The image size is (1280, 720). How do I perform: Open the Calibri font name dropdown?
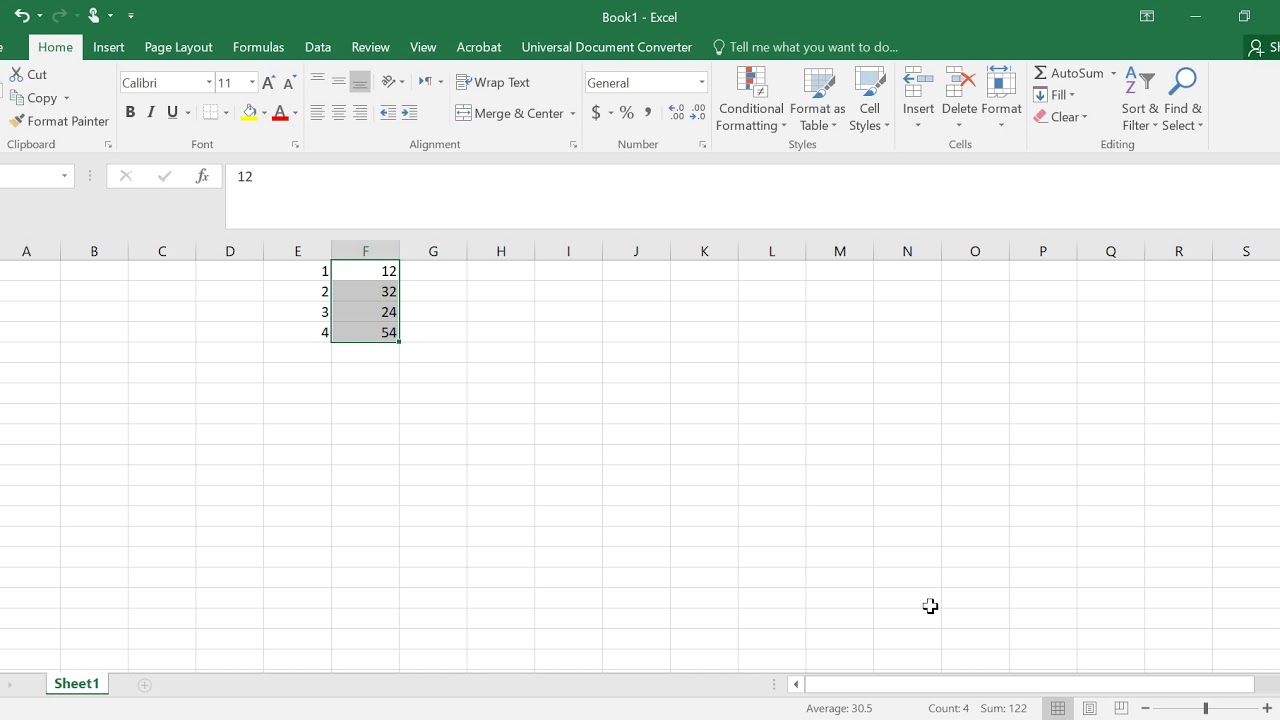point(209,82)
